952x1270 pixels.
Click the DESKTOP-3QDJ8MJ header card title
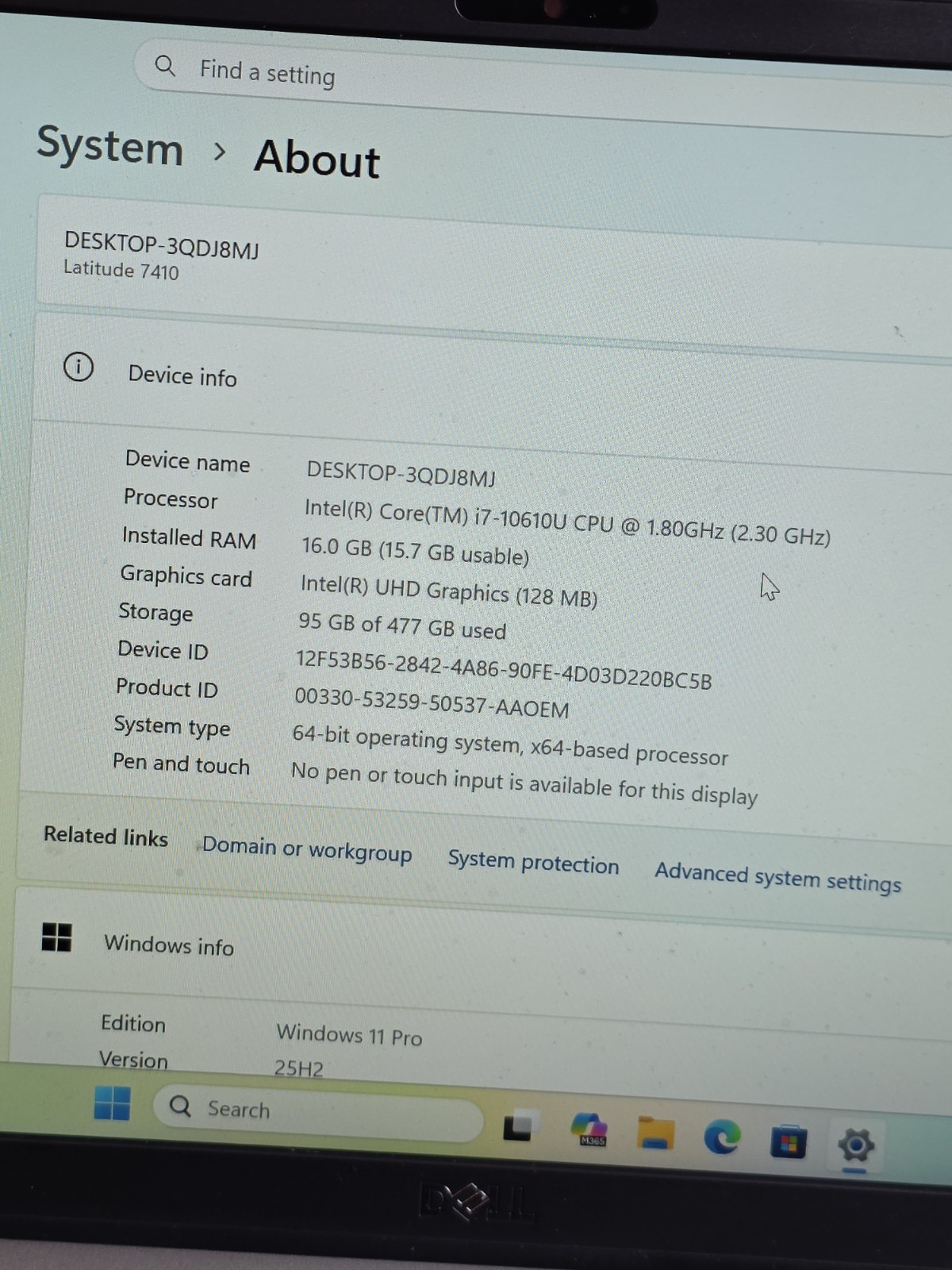(162, 244)
